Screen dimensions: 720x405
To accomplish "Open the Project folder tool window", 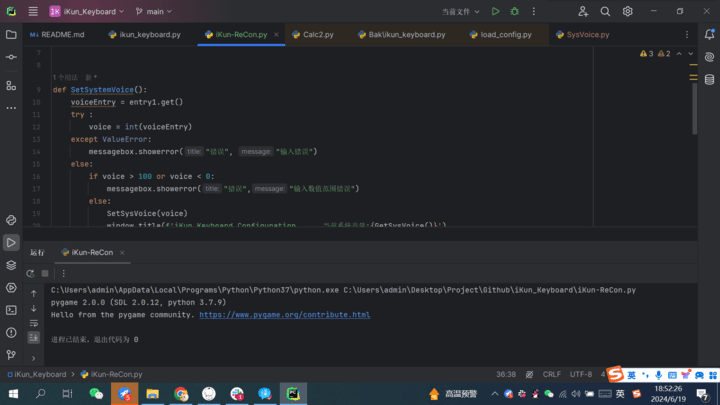I will [x=11, y=35].
